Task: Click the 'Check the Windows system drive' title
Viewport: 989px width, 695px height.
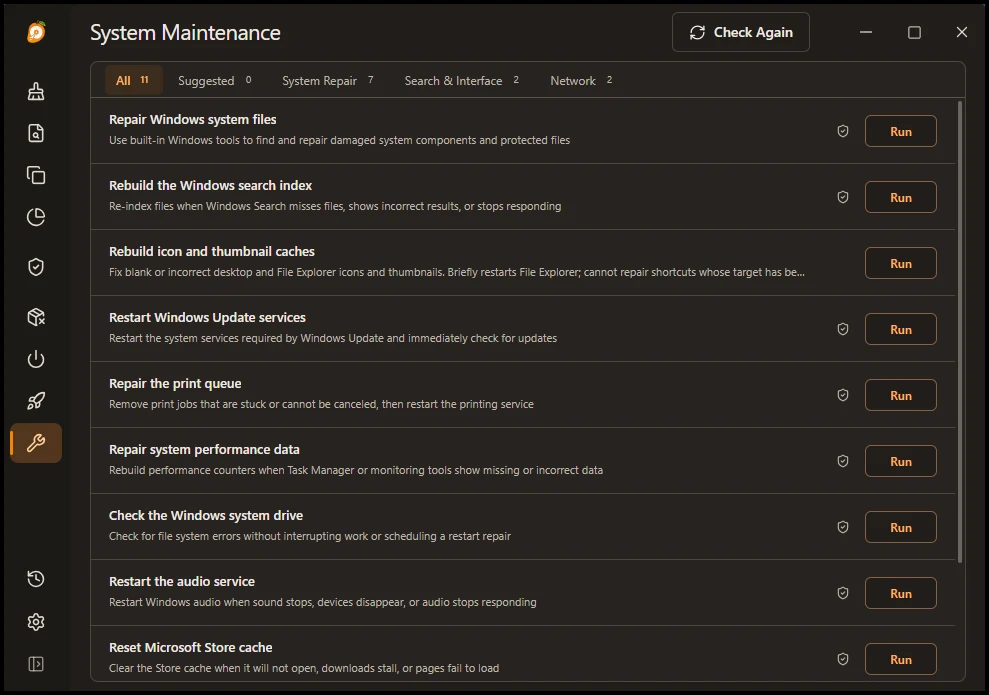Action: pos(206,515)
